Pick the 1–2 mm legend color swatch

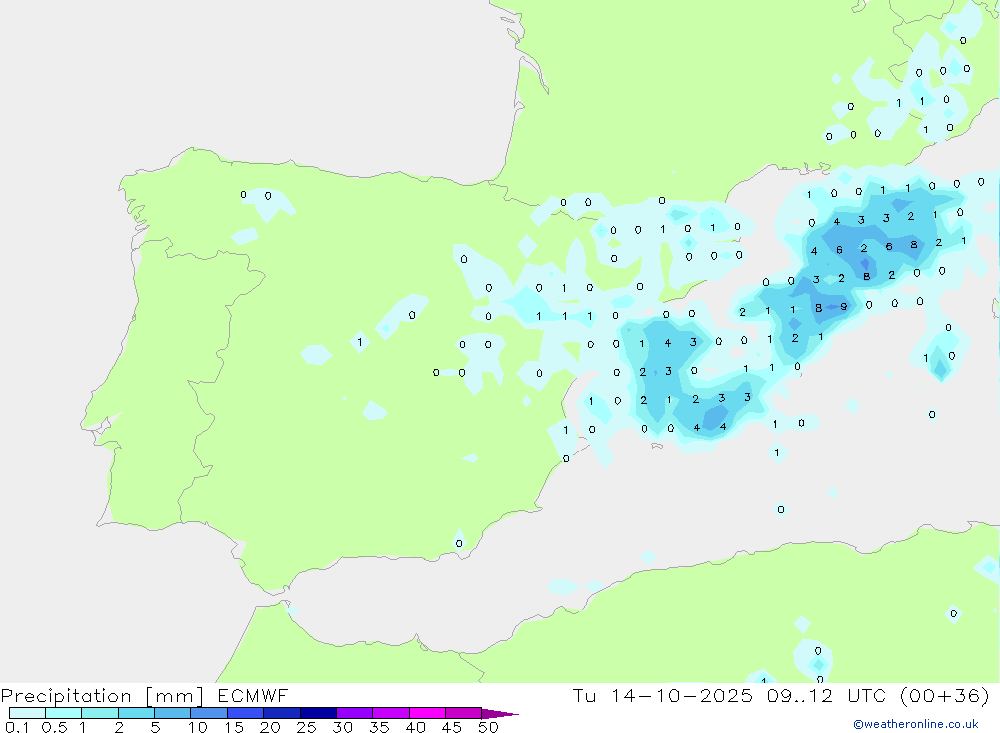click(100, 713)
